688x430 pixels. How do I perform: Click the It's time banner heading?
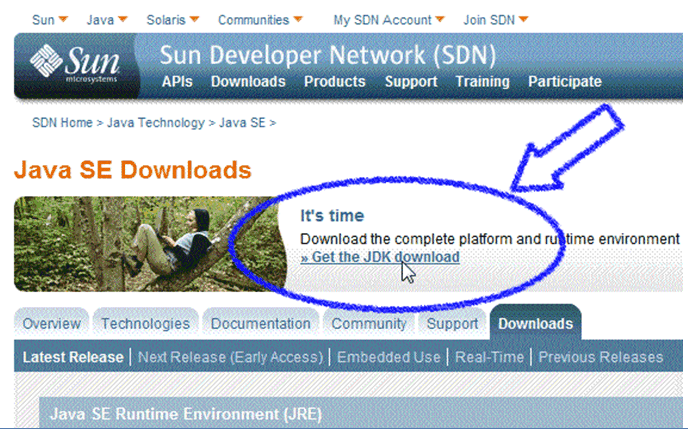[332, 216]
